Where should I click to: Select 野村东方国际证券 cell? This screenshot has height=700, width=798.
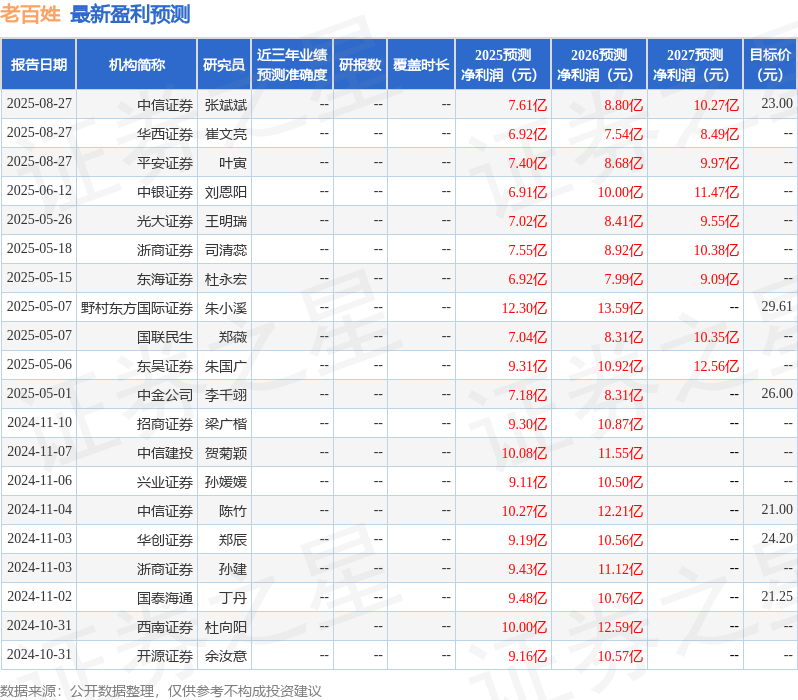click(136, 308)
